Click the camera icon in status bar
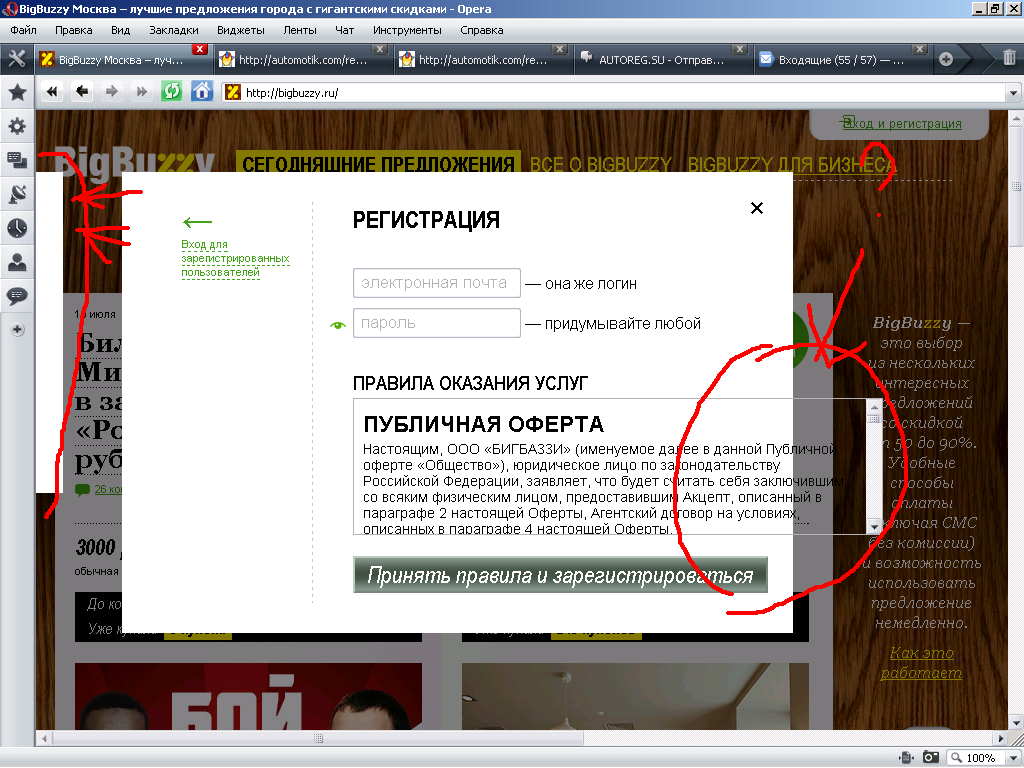Viewport: 1024px width, 768px height. pyautogui.click(x=930, y=758)
